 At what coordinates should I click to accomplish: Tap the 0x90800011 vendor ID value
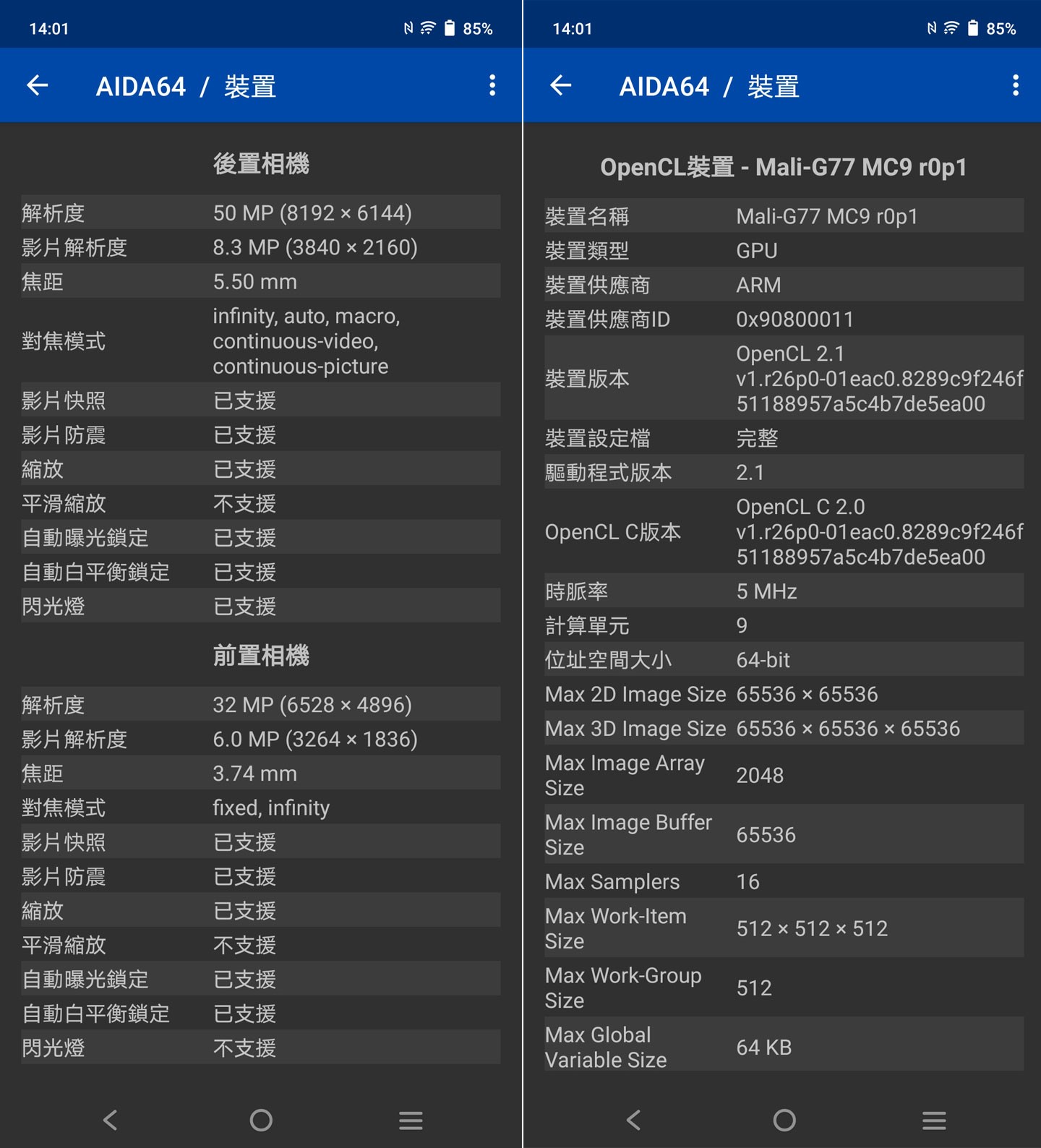click(x=795, y=319)
